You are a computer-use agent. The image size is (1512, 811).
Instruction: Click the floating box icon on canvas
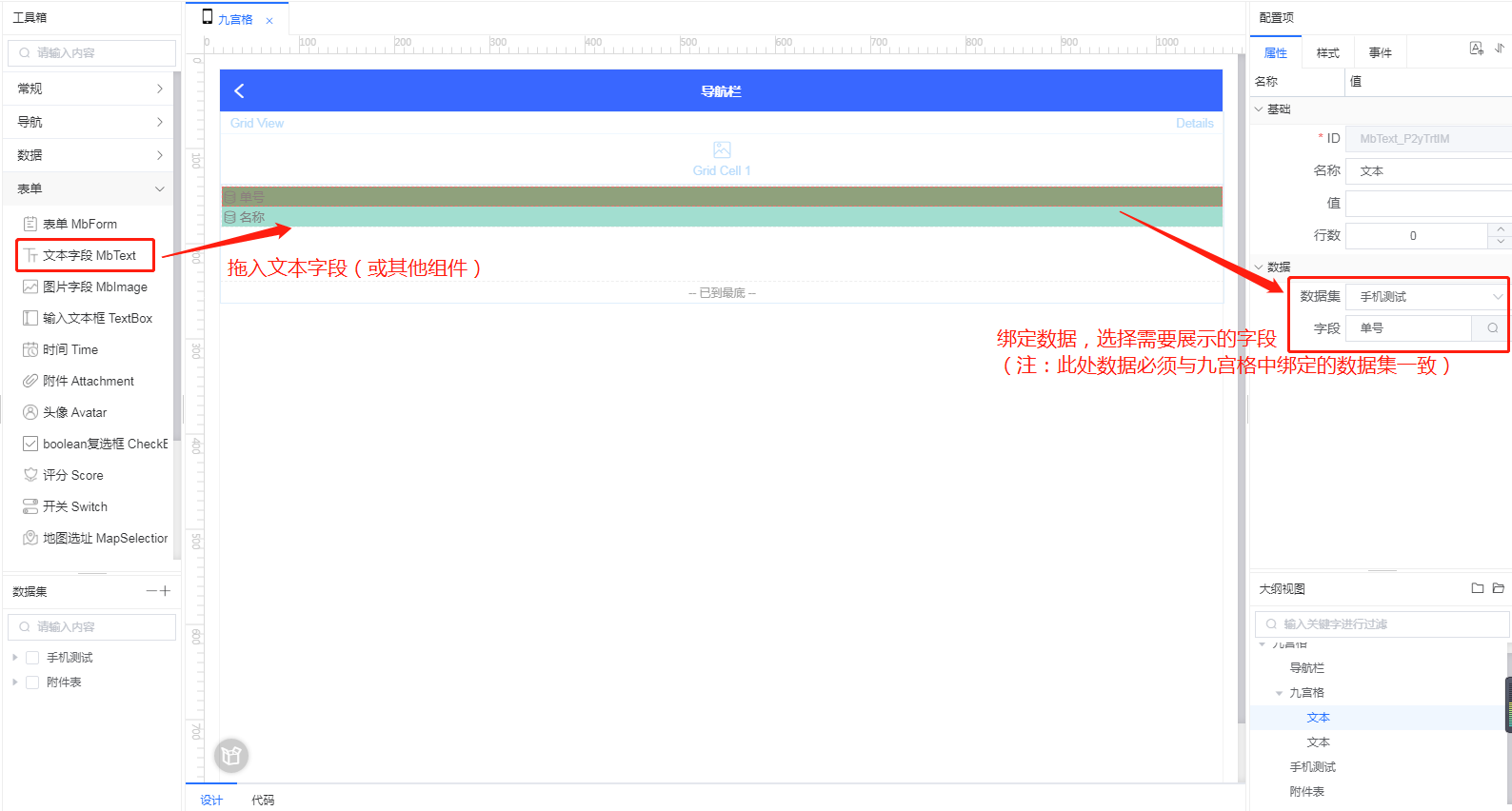coord(231,756)
